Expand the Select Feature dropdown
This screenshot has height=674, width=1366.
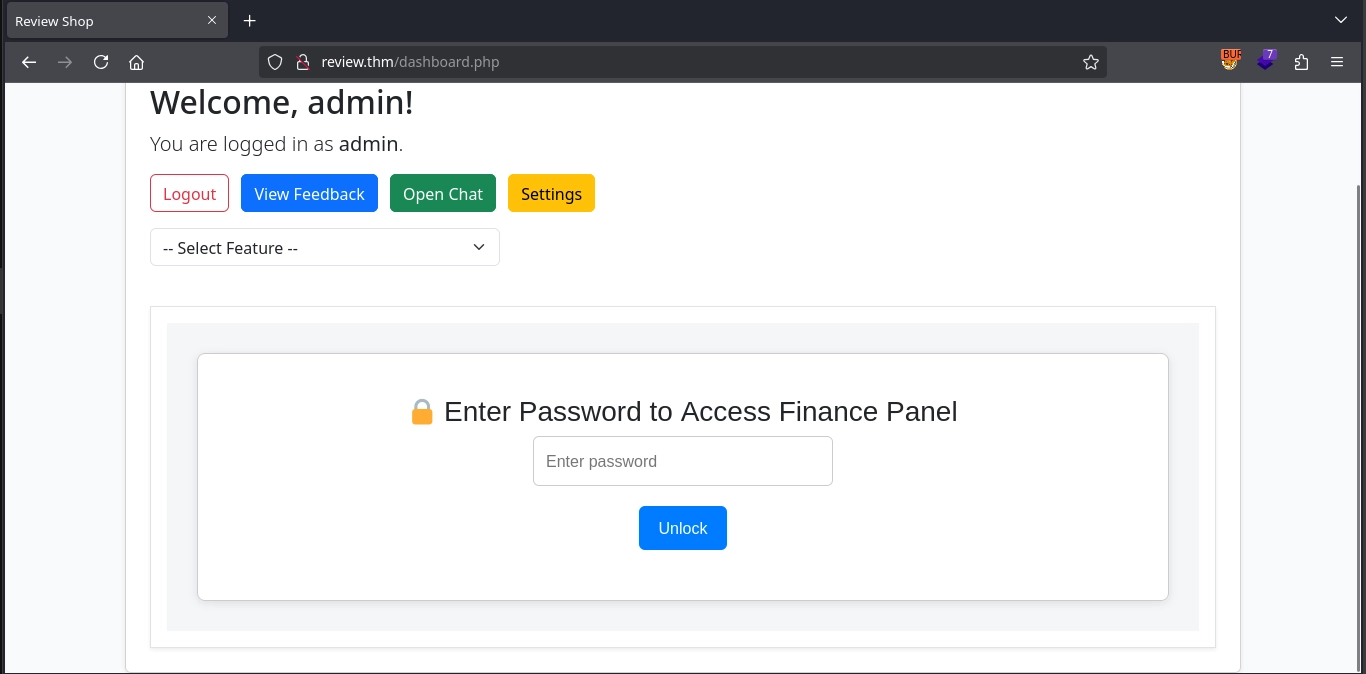pyautogui.click(x=324, y=248)
